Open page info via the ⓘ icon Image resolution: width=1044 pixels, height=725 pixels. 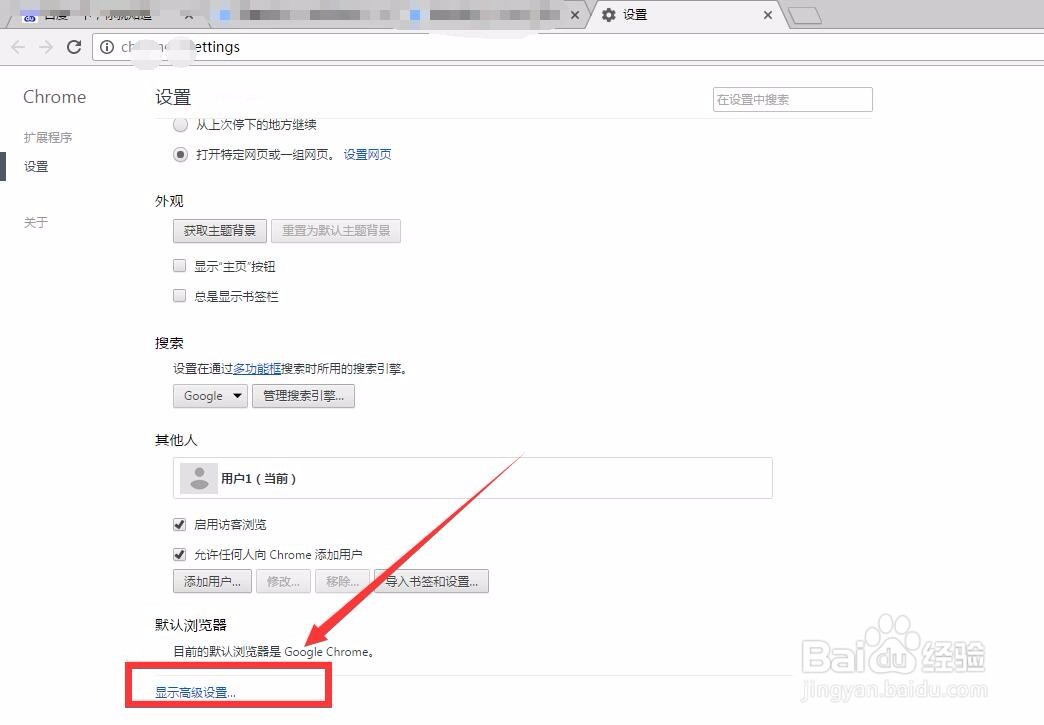(106, 46)
